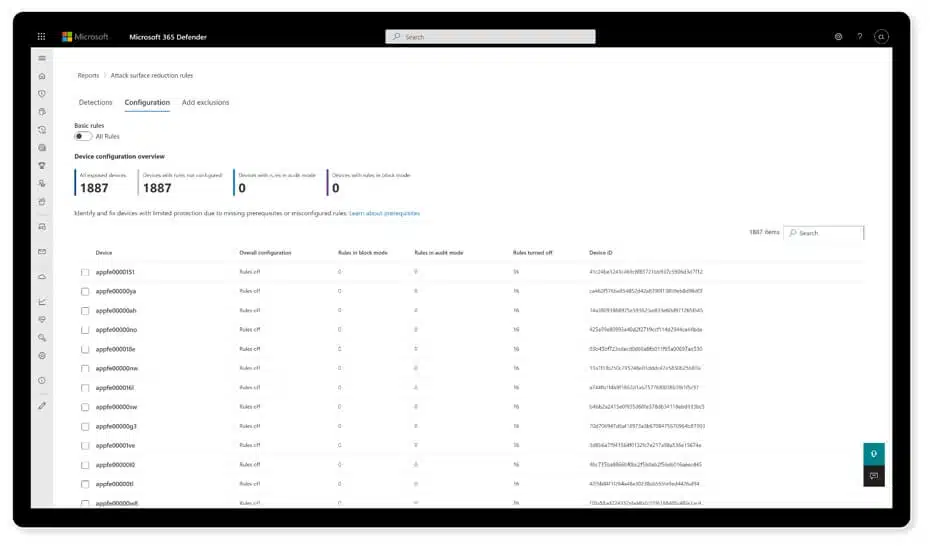Open the Cloud apps icon in sidebar
This screenshot has height=552, width=935.
[42, 277]
